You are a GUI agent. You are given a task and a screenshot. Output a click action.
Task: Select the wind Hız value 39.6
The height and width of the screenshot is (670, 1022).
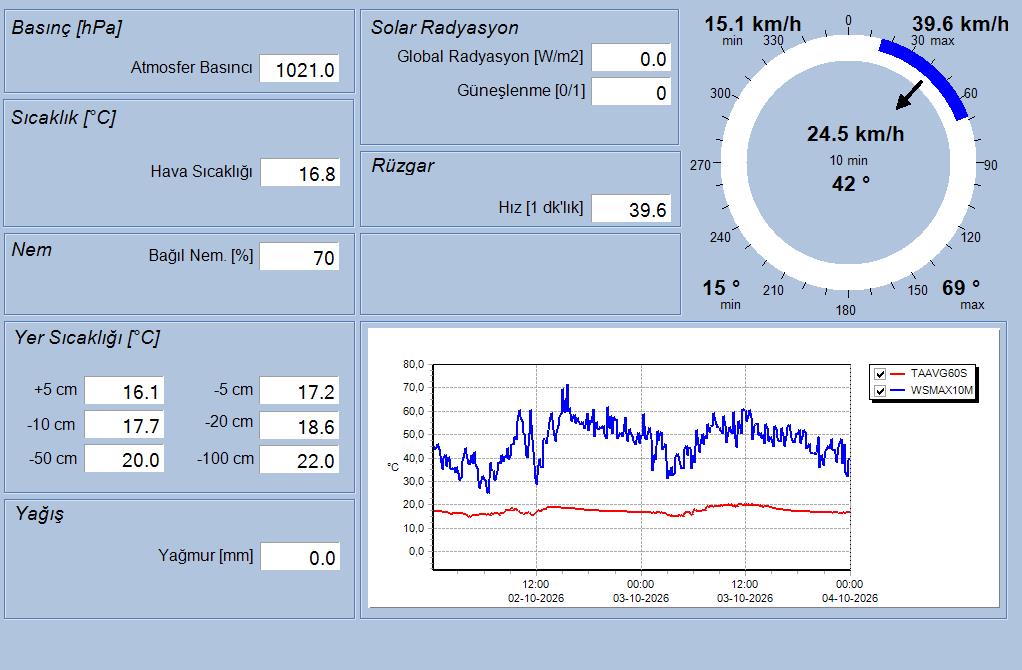[631, 209]
